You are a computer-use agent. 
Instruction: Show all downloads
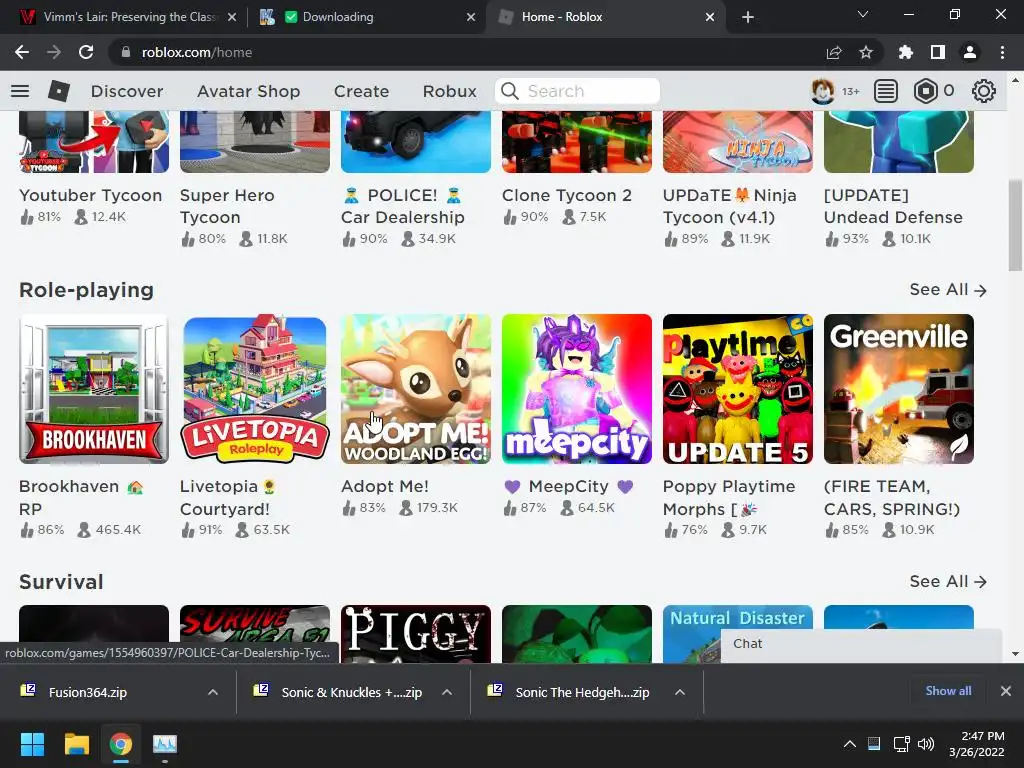coord(948,691)
